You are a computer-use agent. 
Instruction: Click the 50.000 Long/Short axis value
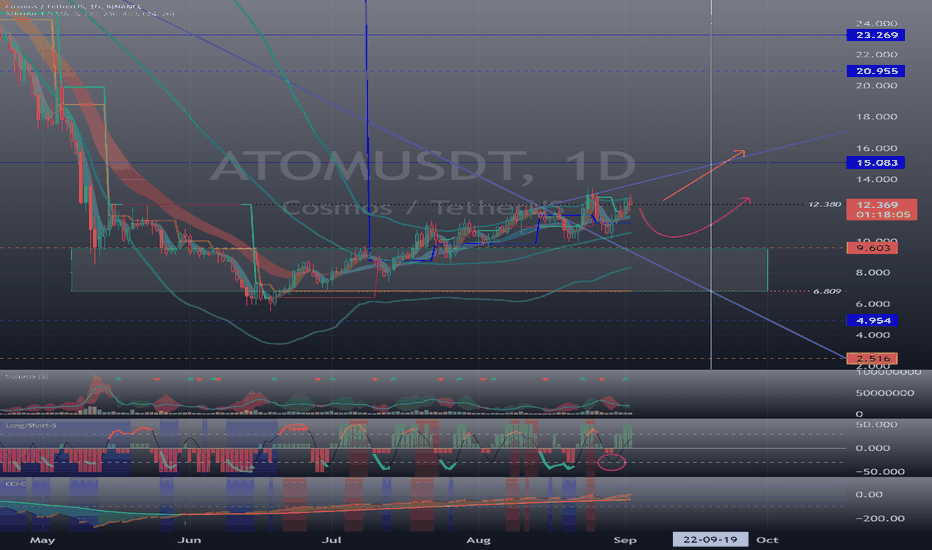(876, 425)
